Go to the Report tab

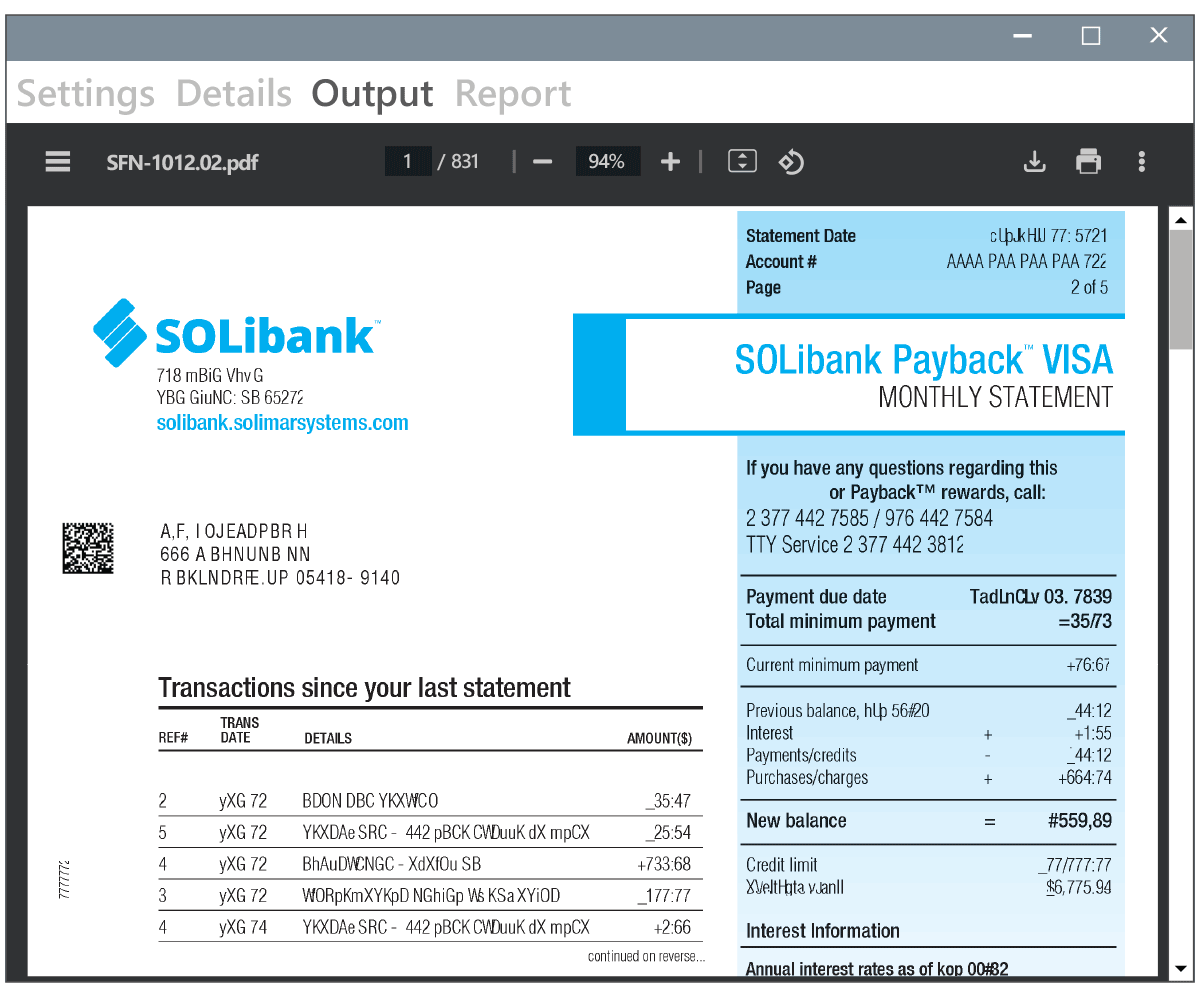[513, 94]
